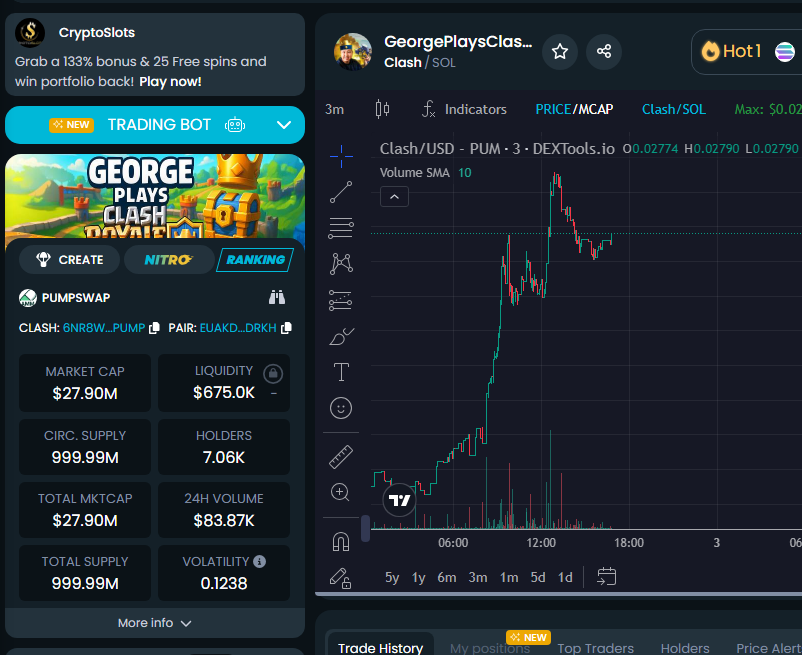This screenshot has width=802, height=655.
Task: Click the $27.90M market cap value
Action: pos(85,393)
